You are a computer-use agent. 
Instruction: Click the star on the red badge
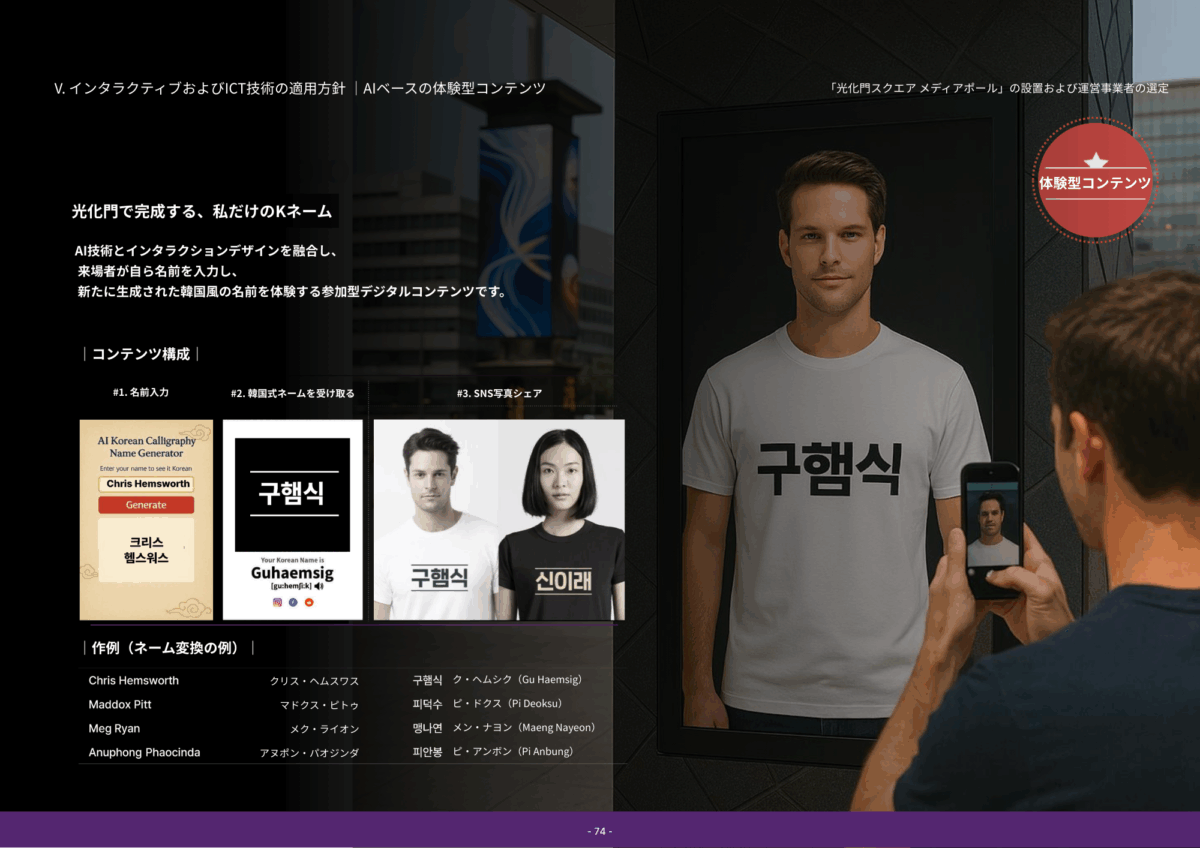1095,161
